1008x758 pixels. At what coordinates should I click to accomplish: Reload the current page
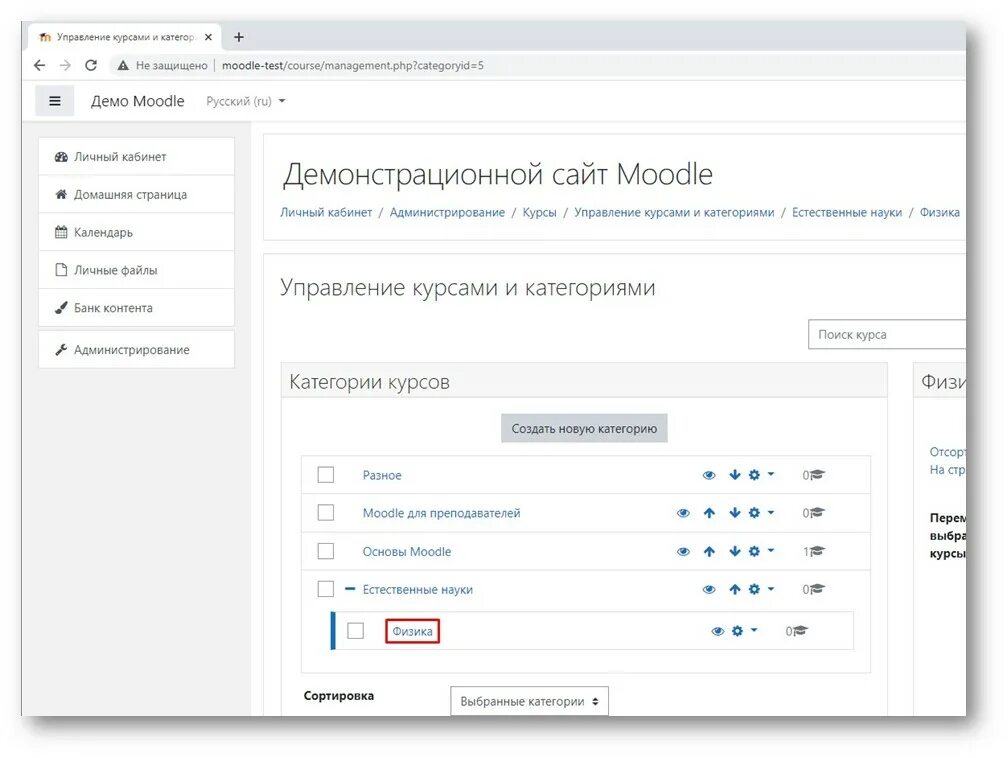click(91, 65)
